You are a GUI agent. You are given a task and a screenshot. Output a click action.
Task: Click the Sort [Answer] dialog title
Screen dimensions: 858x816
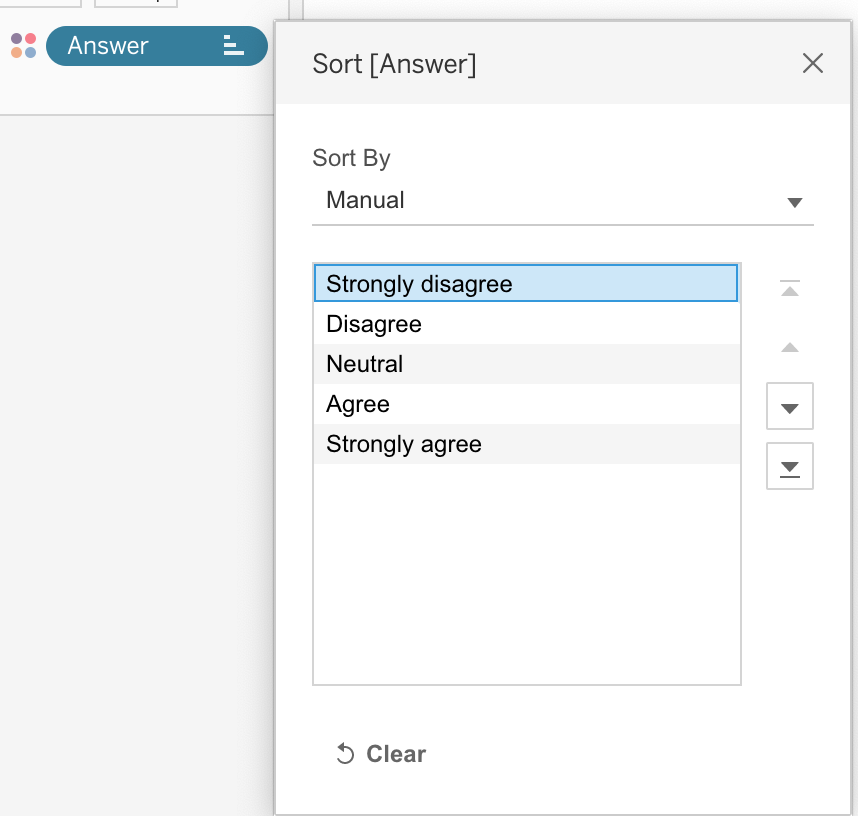click(x=394, y=64)
